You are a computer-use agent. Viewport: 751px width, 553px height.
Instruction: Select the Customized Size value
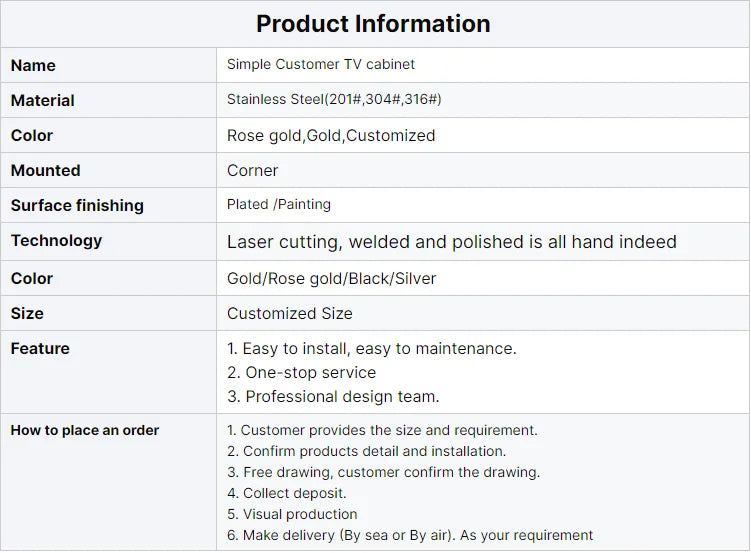[290, 313]
